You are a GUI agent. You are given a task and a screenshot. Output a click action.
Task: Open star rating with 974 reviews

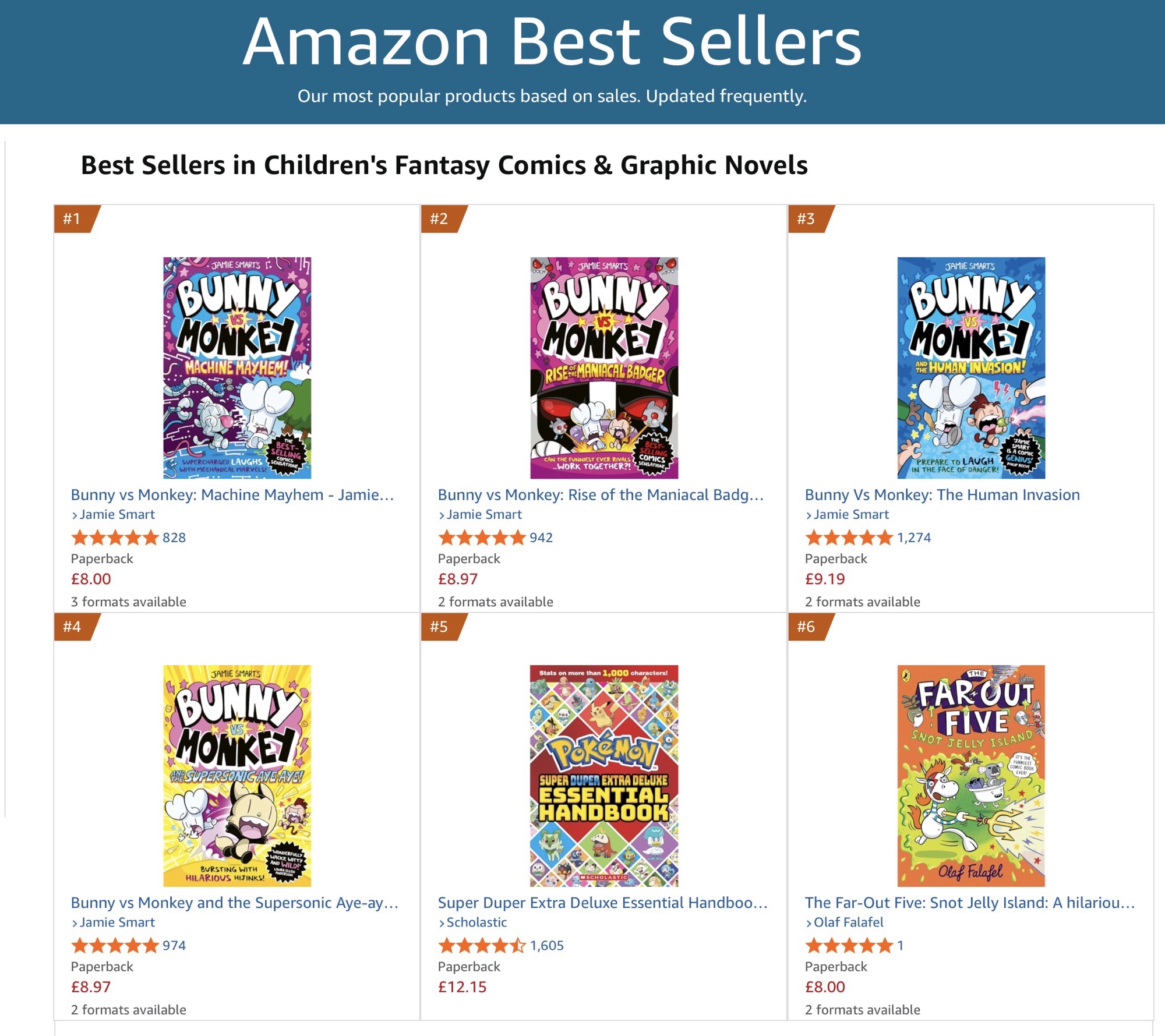pos(115,945)
